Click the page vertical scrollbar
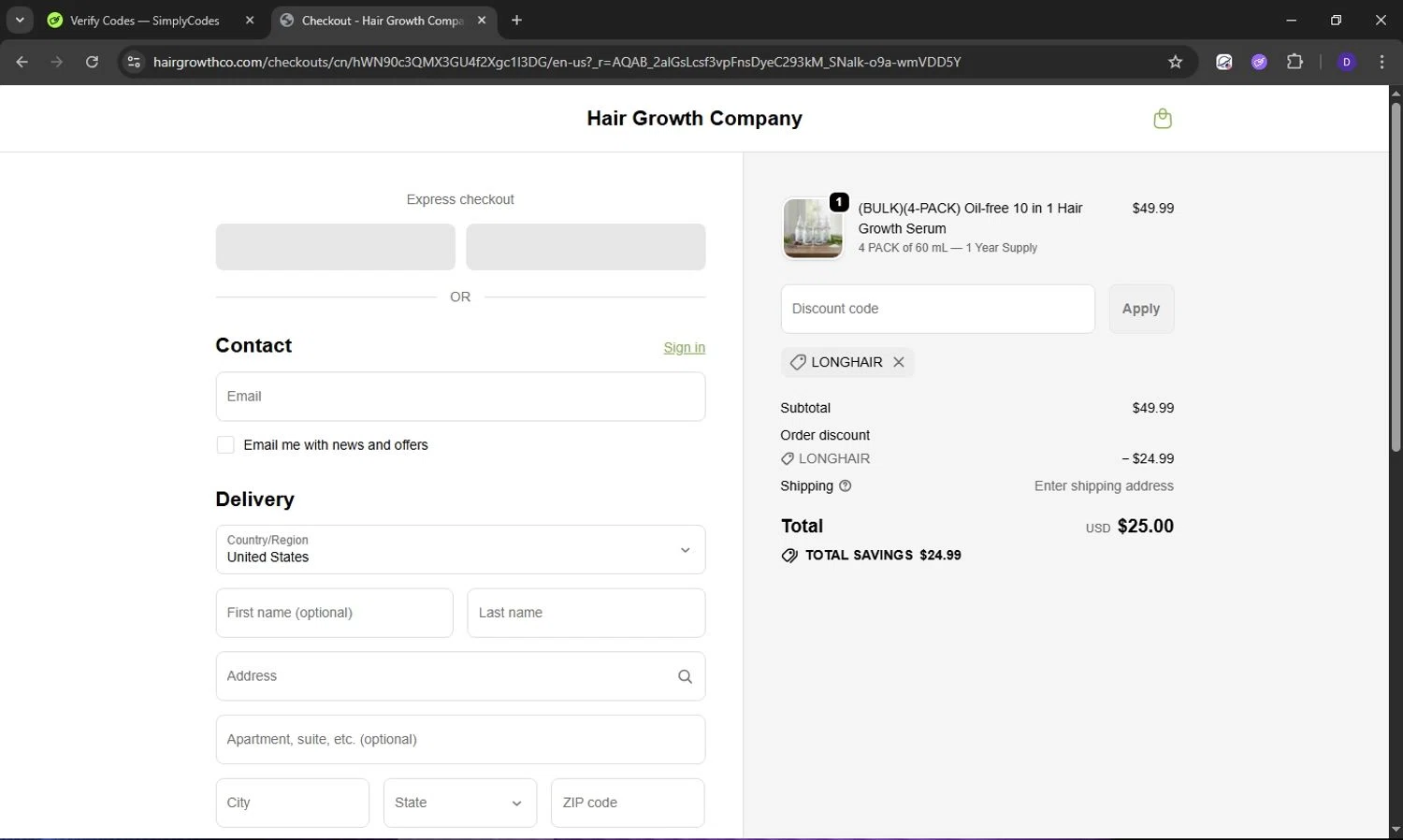The height and width of the screenshot is (840, 1403). click(1396, 278)
